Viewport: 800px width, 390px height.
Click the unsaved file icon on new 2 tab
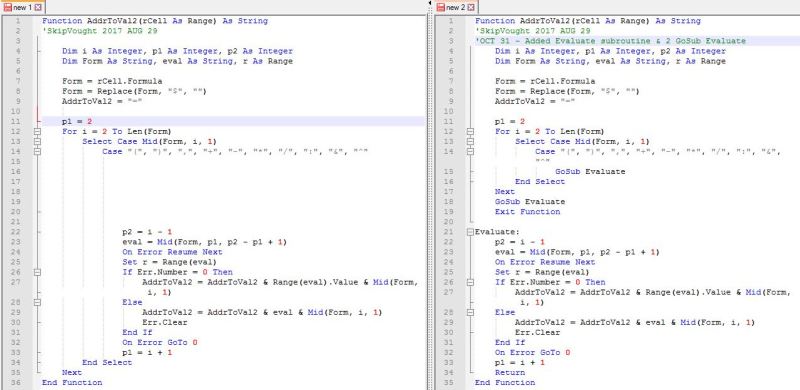click(440, 7)
